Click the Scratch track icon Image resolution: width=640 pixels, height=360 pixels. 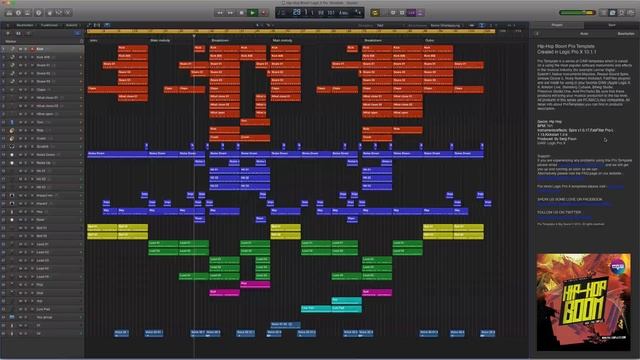[x=12, y=147]
